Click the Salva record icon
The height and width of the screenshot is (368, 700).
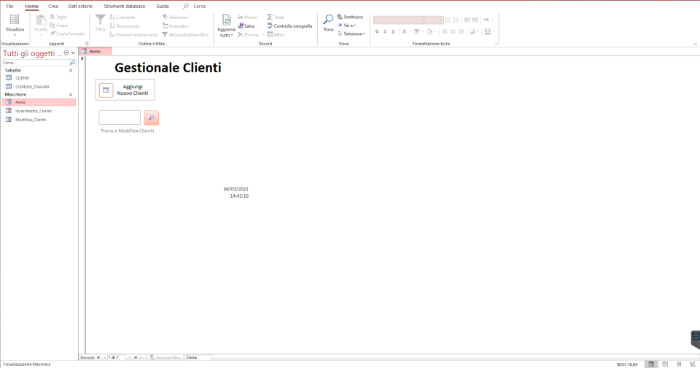[x=241, y=26]
